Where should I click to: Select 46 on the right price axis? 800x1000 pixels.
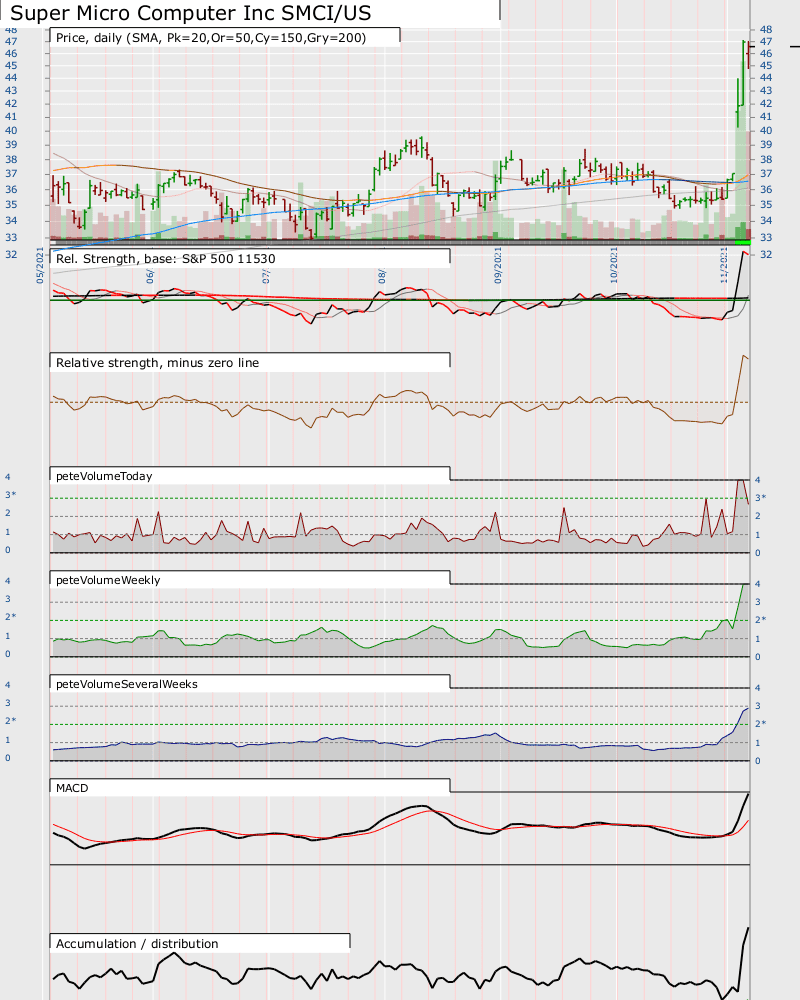(766, 54)
